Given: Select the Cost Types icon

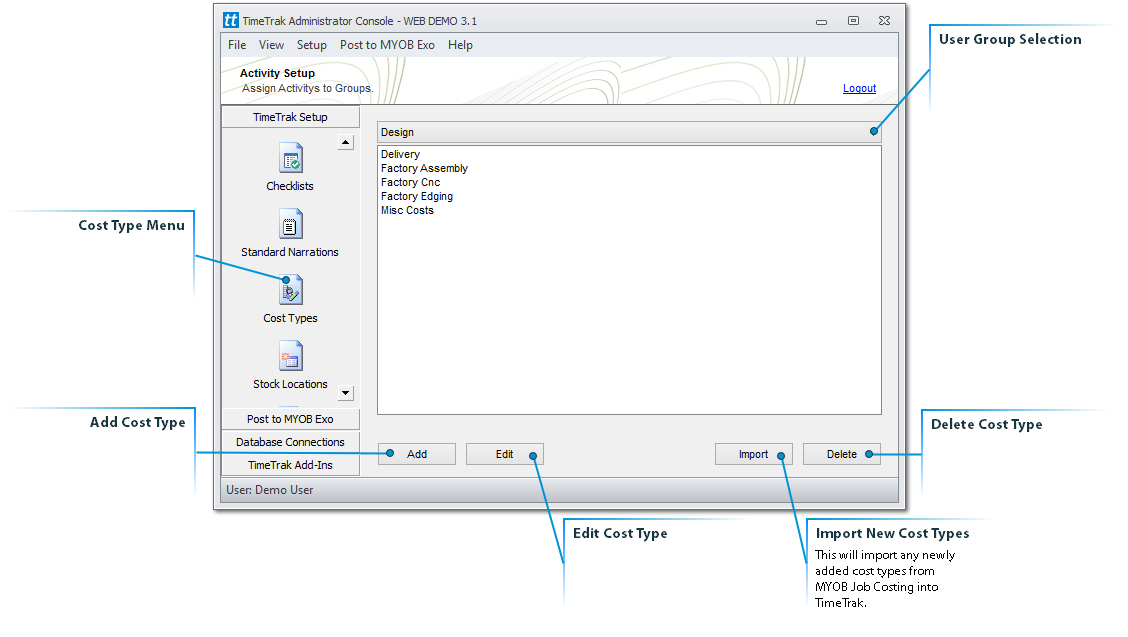Looking at the screenshot, I should pyautogui.click(x=291, y=290).
